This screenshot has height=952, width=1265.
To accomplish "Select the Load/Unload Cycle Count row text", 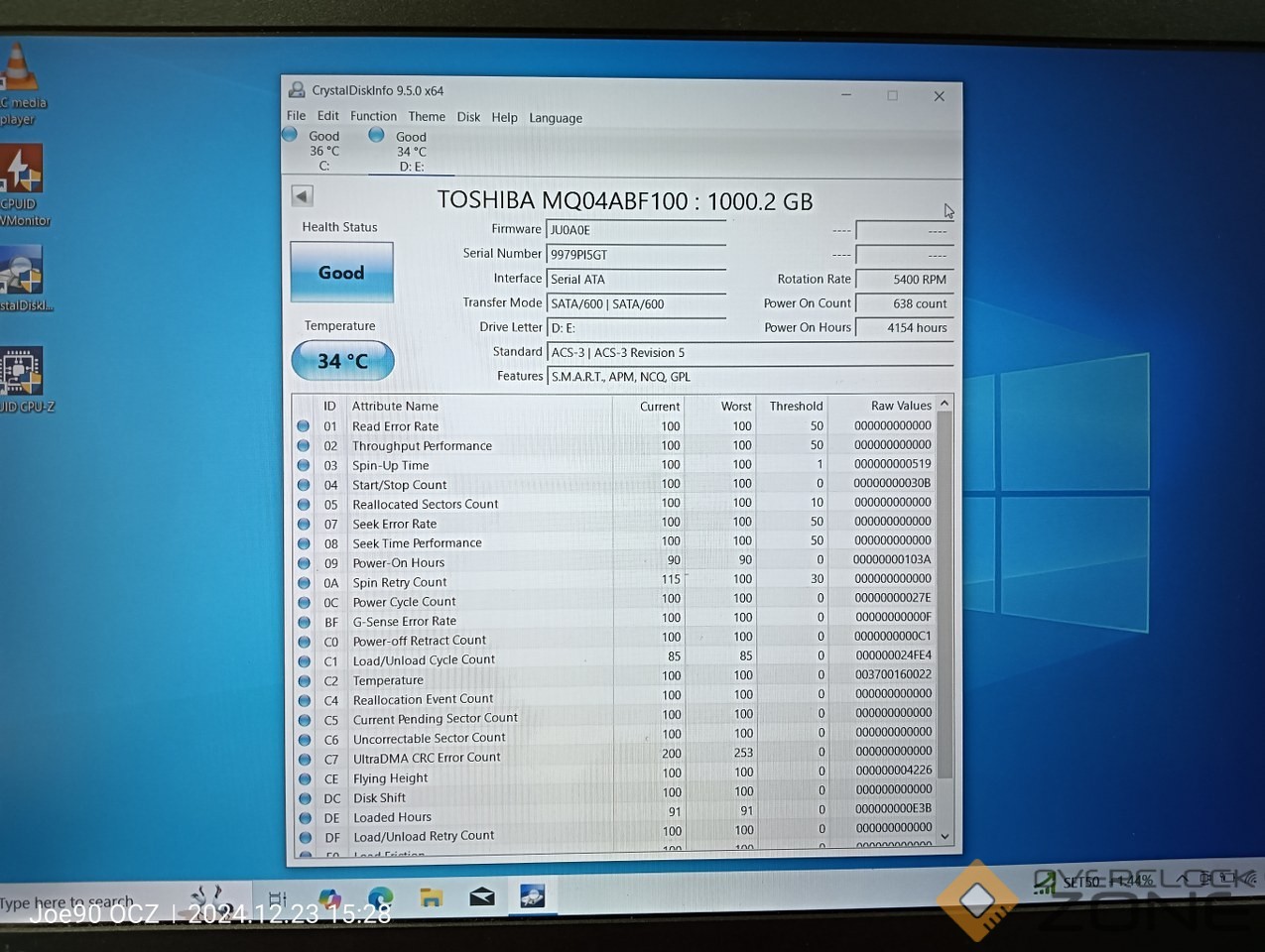I will [424, 660].
